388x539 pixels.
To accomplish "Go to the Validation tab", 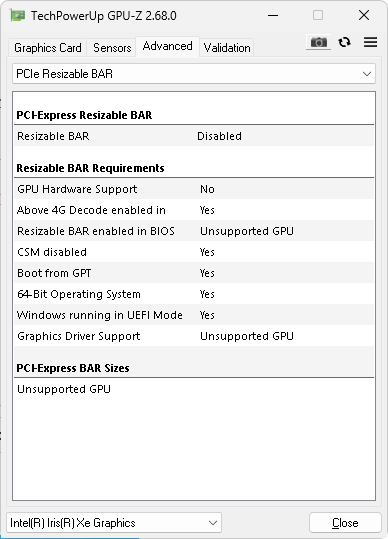I will click(227, 48).
